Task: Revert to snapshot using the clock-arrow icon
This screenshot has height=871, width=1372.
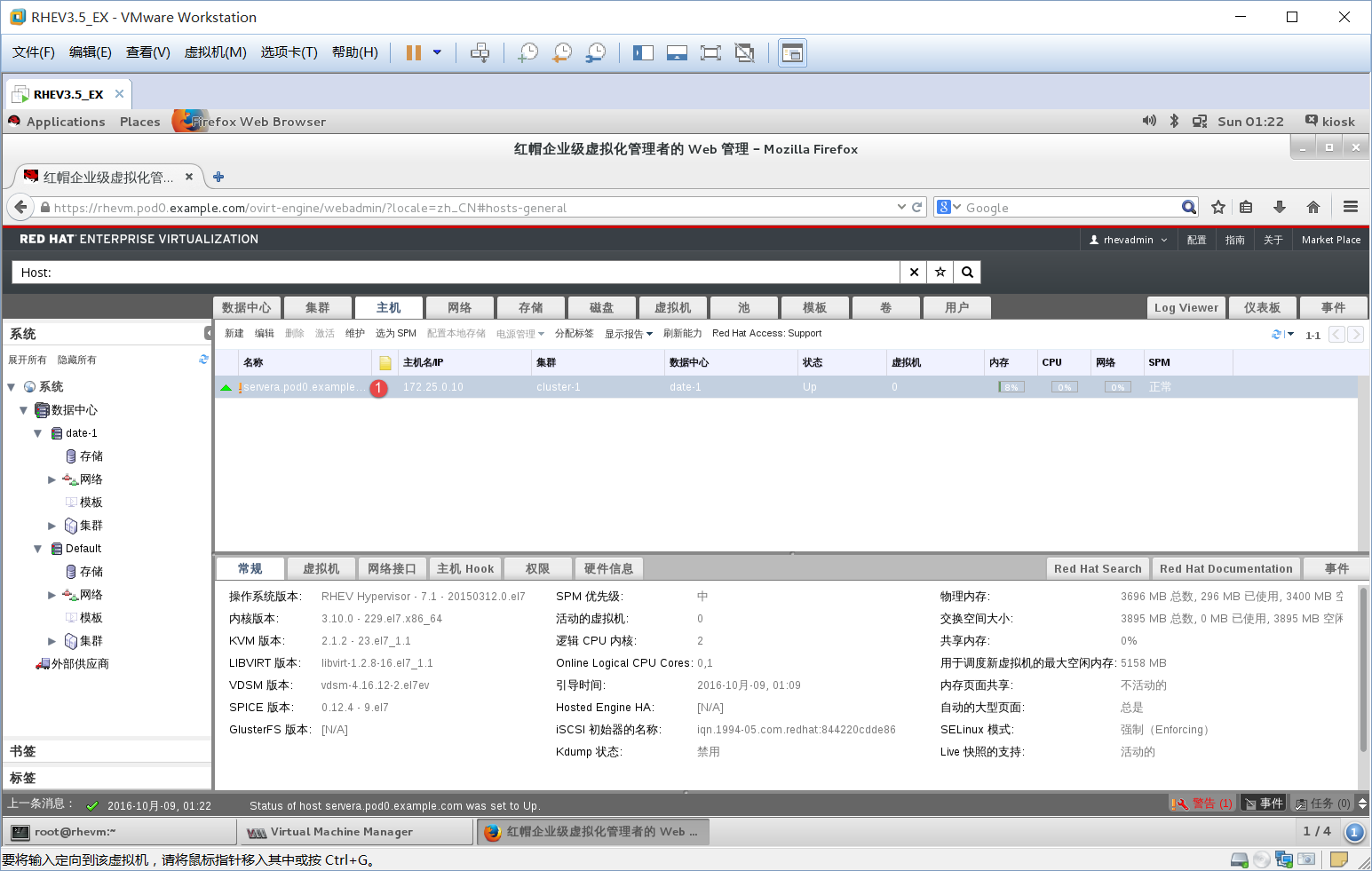Action: coord(561,52)
